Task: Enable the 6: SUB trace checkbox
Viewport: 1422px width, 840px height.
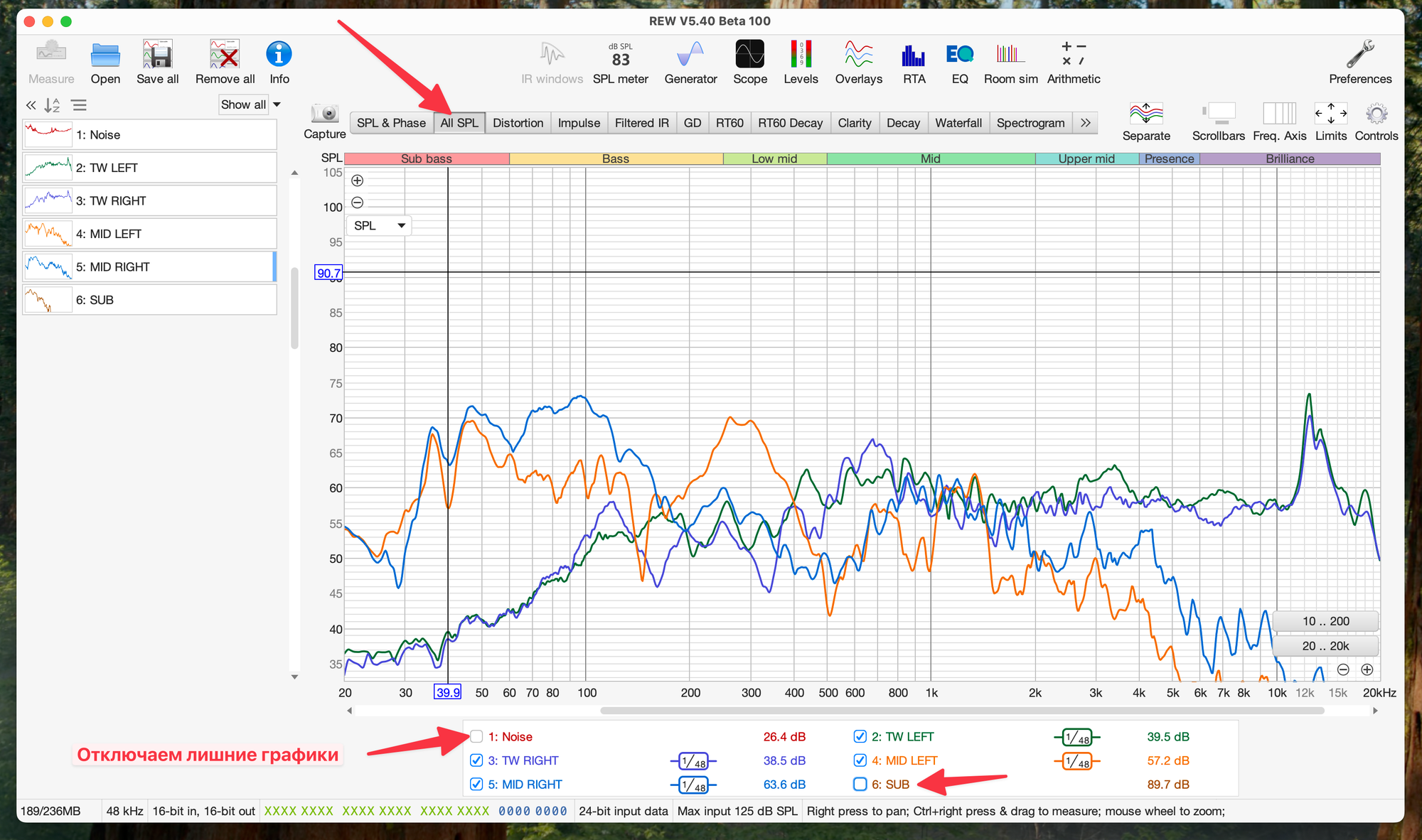Action: pos(860,784)
